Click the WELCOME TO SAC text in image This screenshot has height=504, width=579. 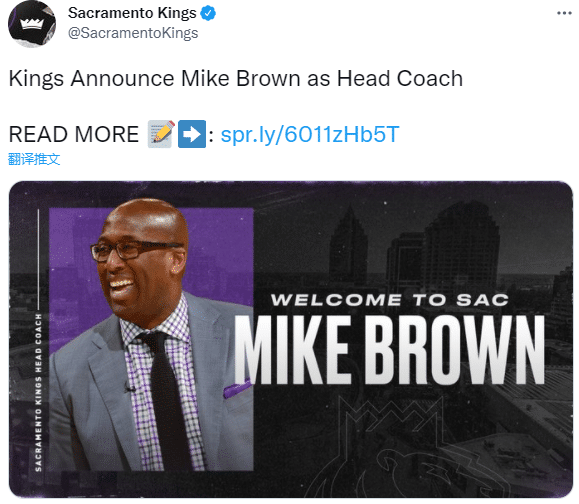pos(390,300)
